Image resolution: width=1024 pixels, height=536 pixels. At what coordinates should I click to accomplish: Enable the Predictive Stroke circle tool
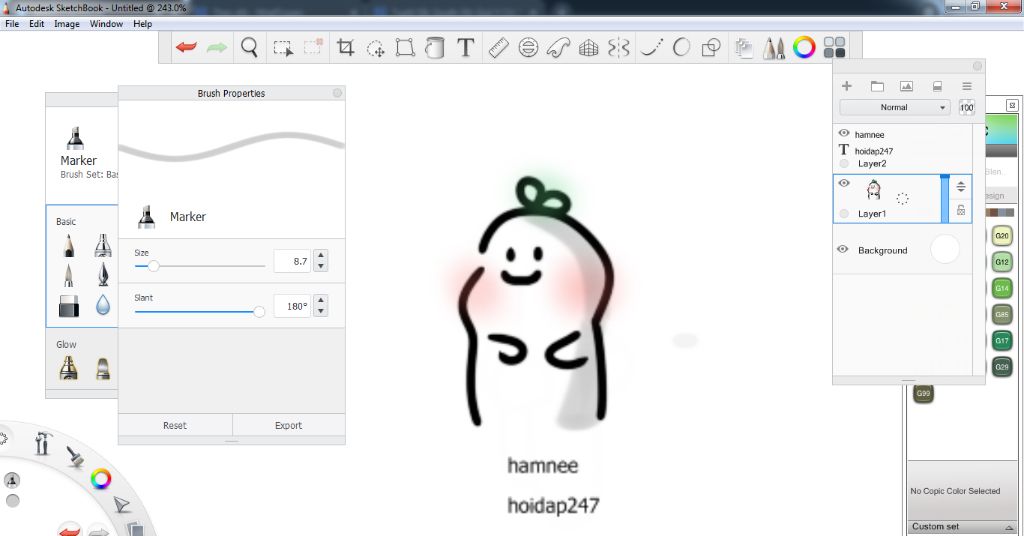pos(681,47)
